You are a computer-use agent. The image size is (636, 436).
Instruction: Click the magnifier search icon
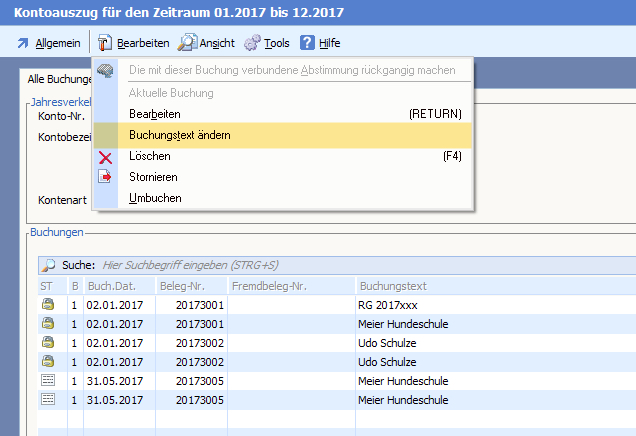tap(48, 266)
